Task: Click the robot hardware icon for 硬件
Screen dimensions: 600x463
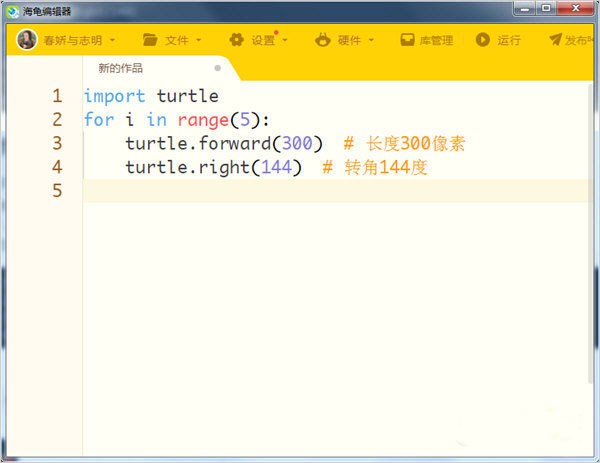Action: (x=322, y=40)
